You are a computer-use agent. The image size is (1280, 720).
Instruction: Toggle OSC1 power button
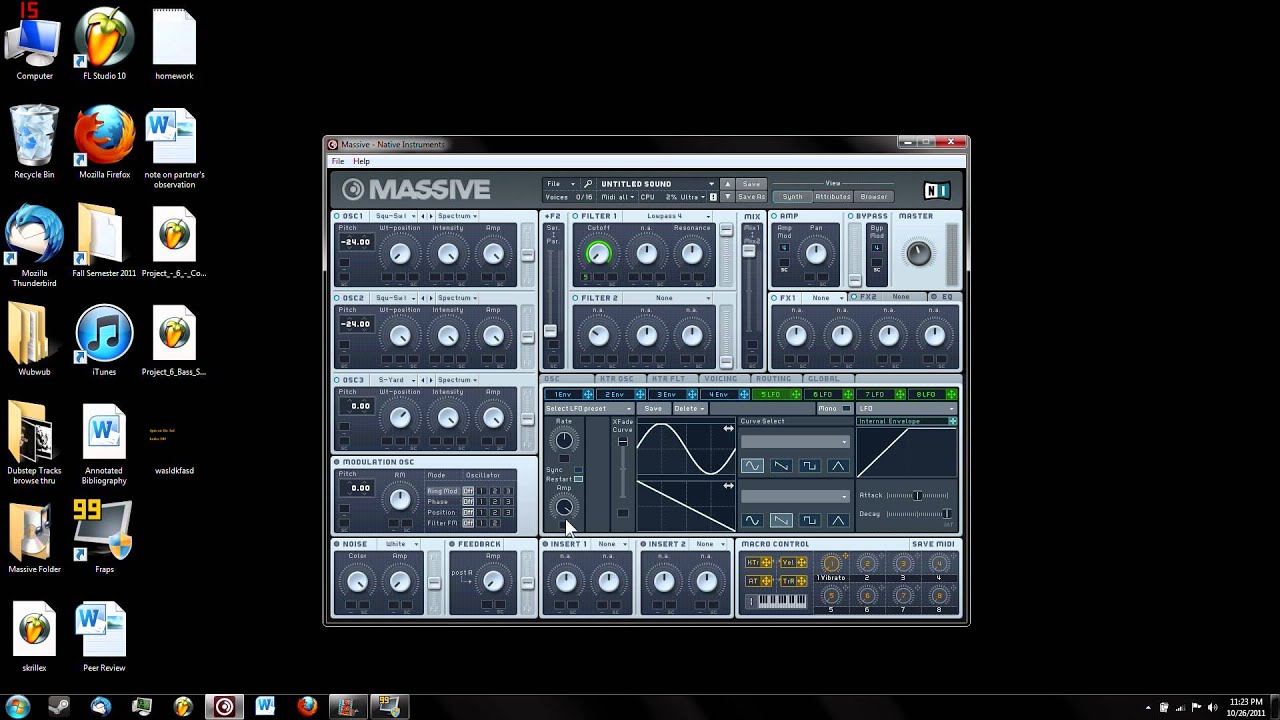(337, 216)
